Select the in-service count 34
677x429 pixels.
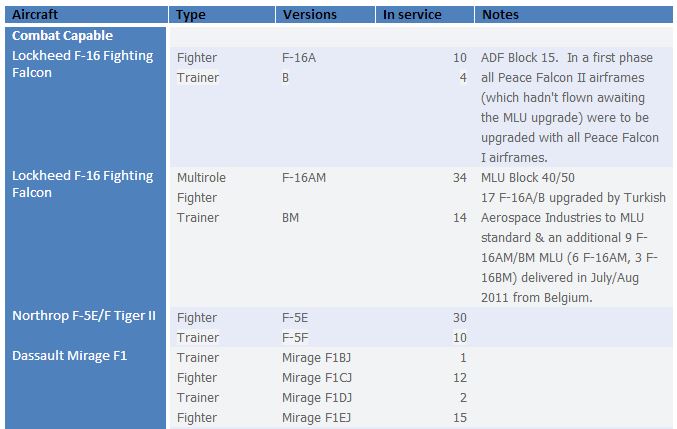[460, 178]
